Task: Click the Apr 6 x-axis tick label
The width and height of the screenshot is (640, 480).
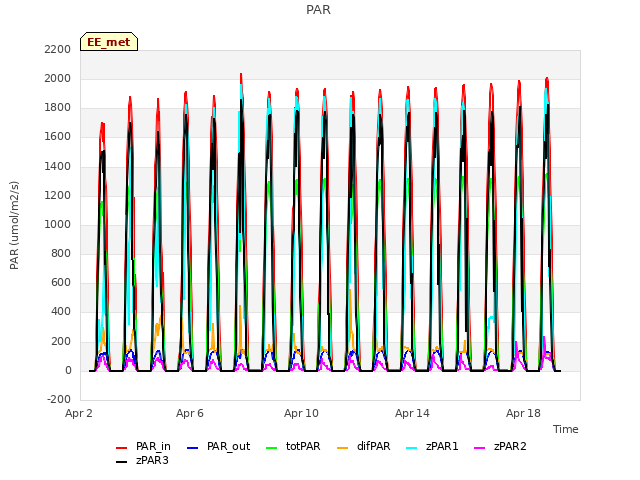Action: (x=190, y=413)
